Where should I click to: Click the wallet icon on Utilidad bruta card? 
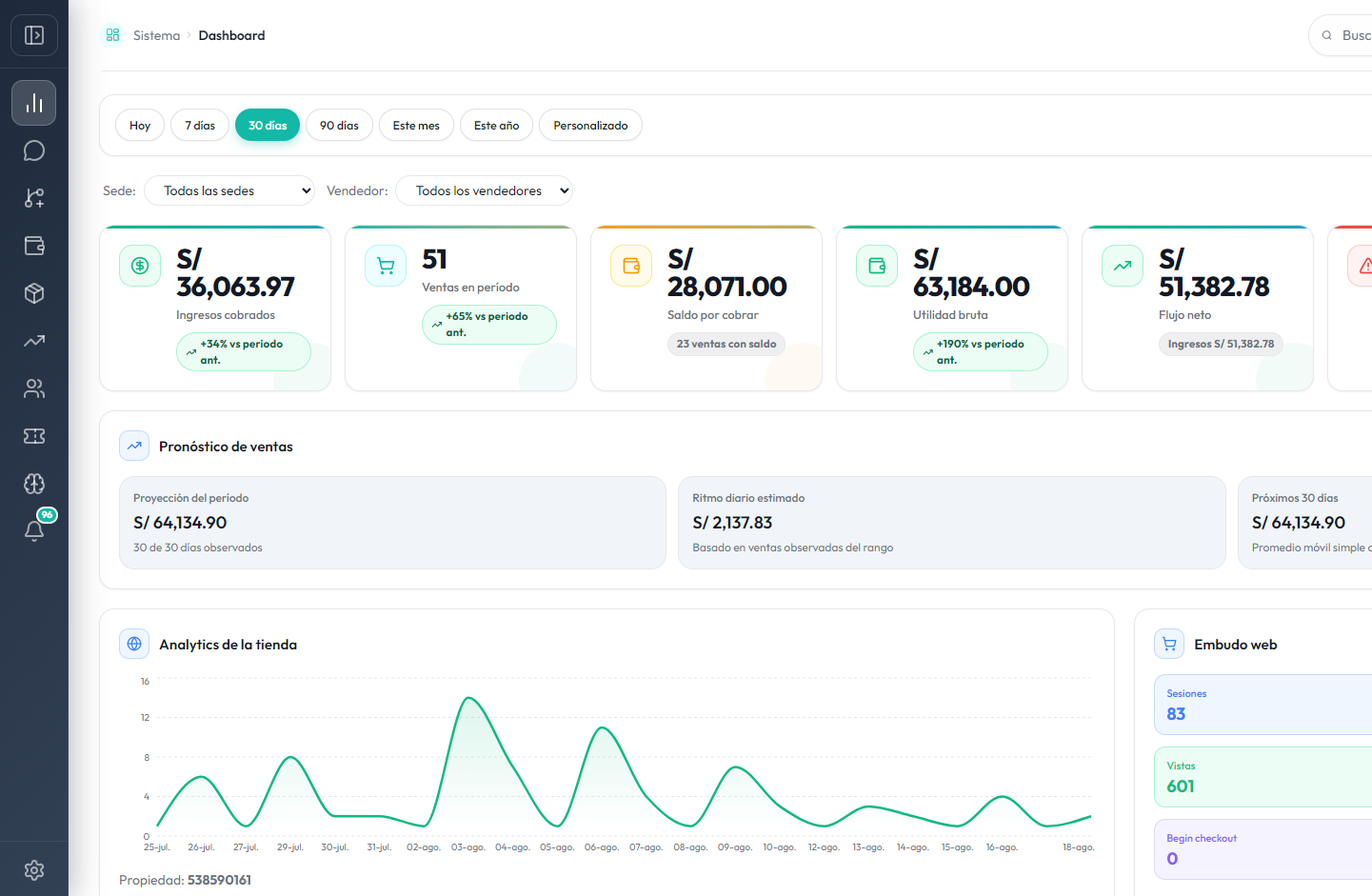pyautogui.click(x=877, y=266)
